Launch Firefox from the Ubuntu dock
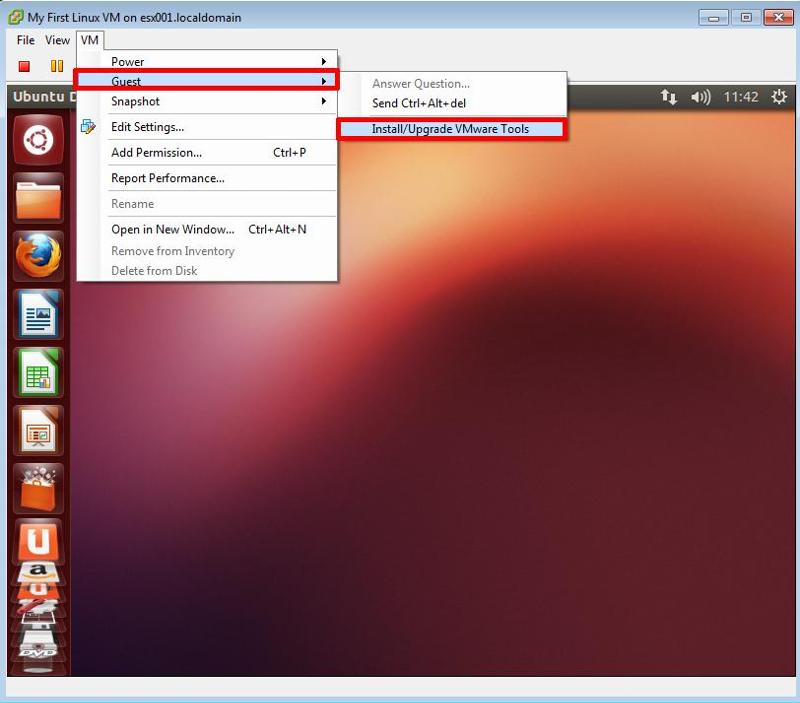This screenshot has height=703, width=800. 38,256
